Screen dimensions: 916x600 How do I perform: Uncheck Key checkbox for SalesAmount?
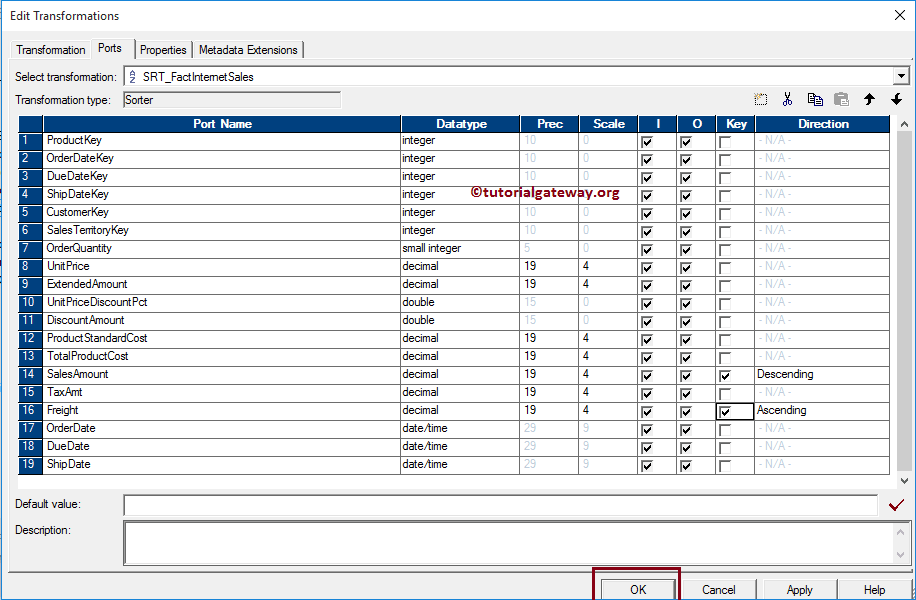coord(725,376)
